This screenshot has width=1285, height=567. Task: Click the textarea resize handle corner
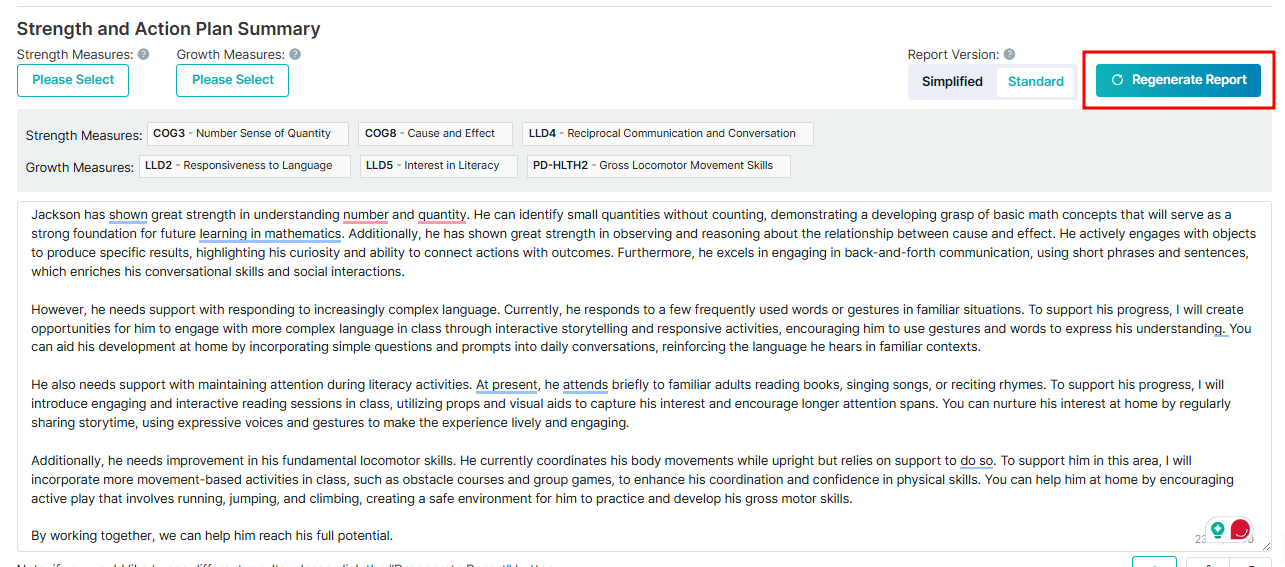click(1265, 545)
